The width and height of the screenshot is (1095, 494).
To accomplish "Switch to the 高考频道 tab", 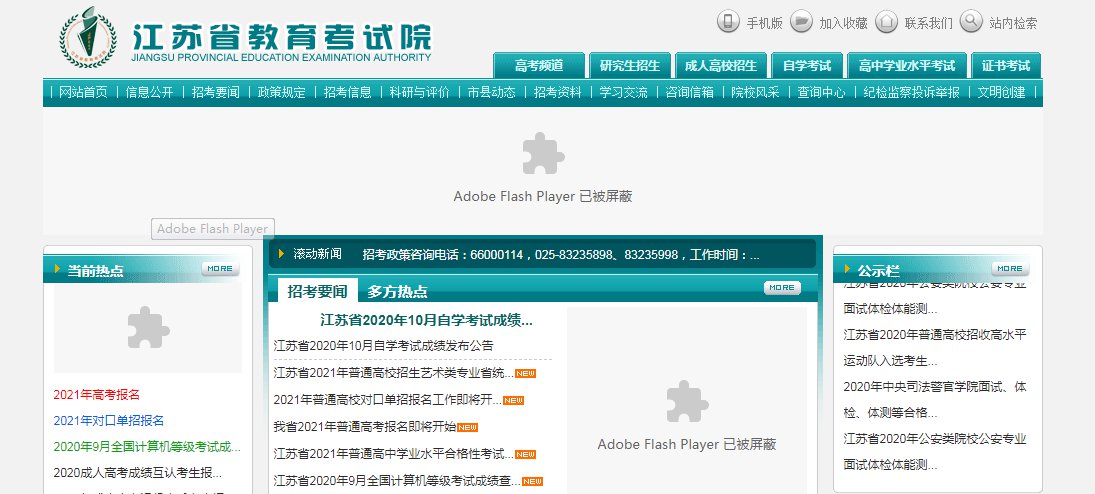I will 539,66.
